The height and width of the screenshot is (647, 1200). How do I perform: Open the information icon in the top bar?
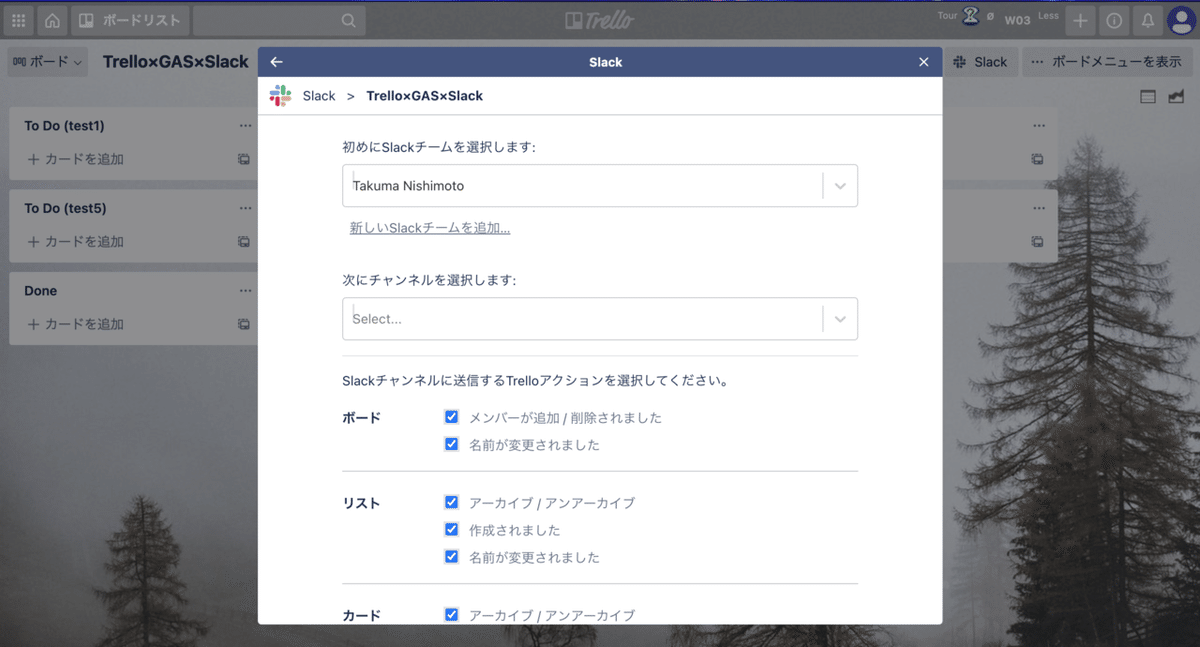1113,20
